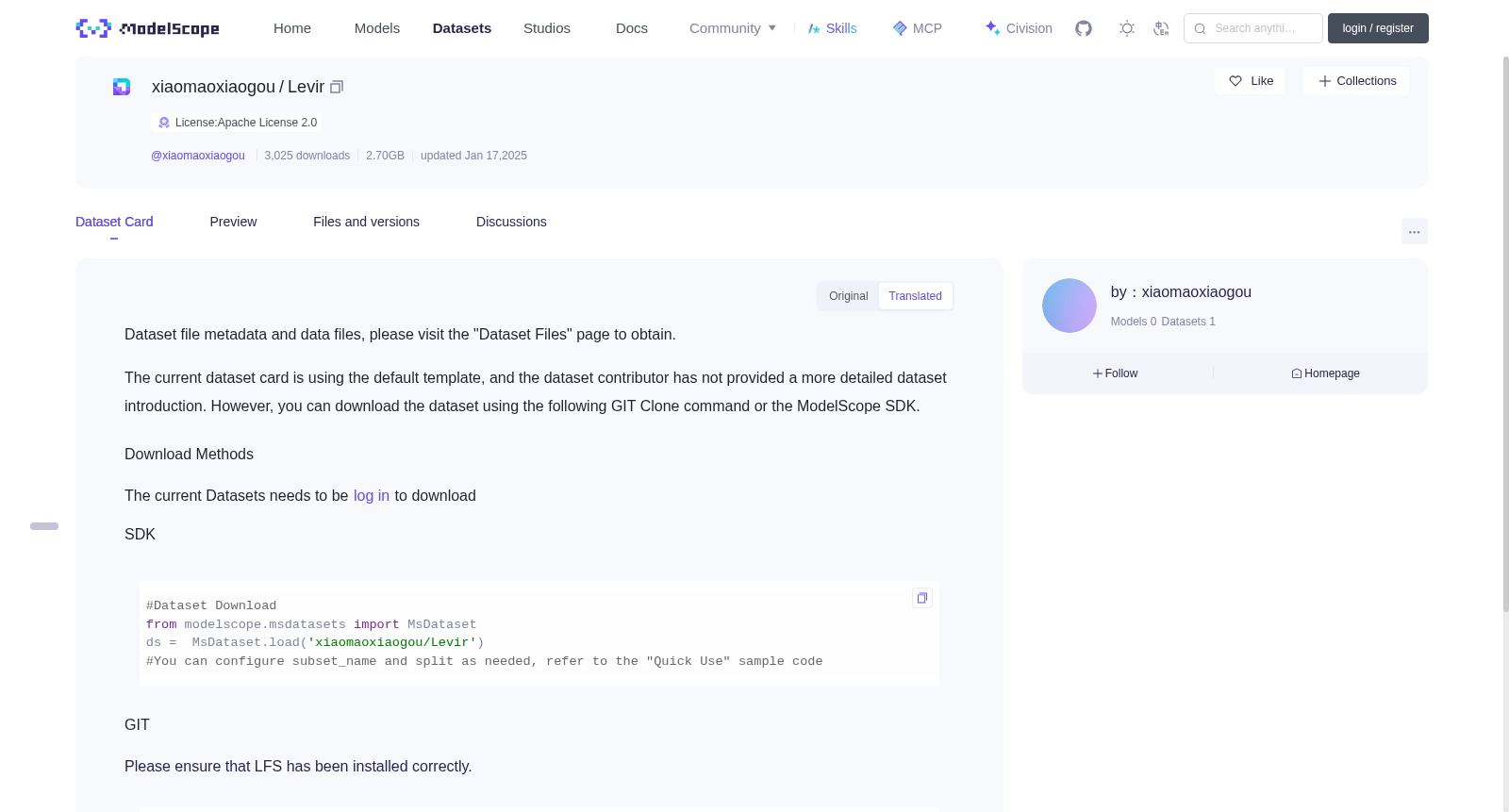This screenshot has width=1509, height=812.
Task: Click the language switch icon
Action: click(1161, 28)
